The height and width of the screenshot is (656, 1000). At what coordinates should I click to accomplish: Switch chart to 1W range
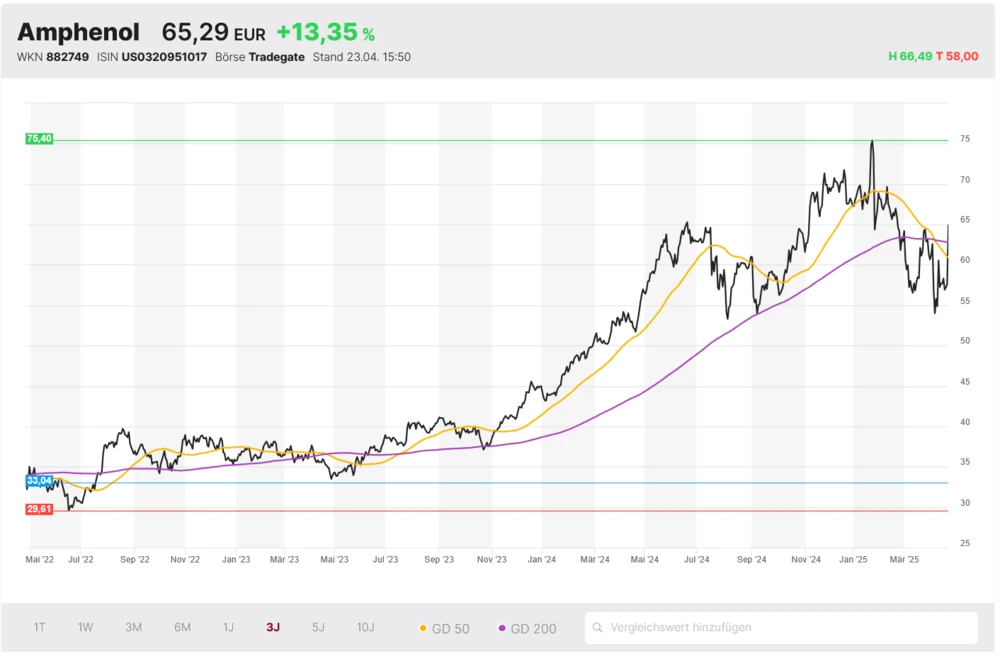coord(86,627)
